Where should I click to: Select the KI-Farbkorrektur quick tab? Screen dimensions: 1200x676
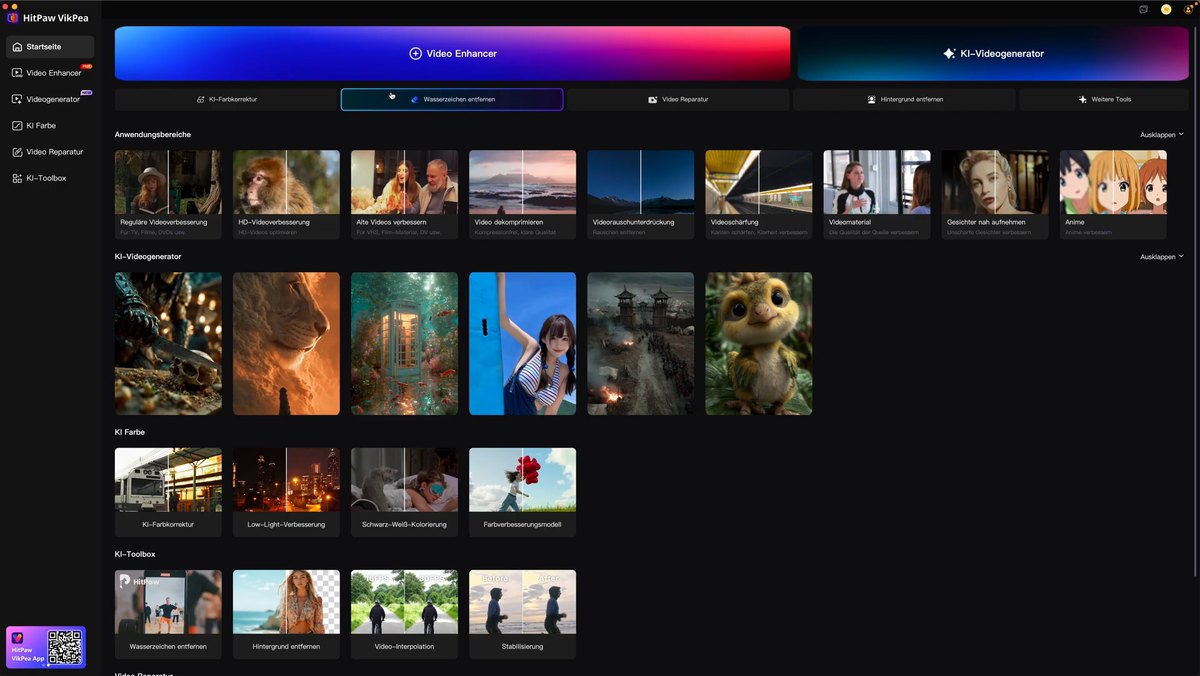tap(226, 99)
